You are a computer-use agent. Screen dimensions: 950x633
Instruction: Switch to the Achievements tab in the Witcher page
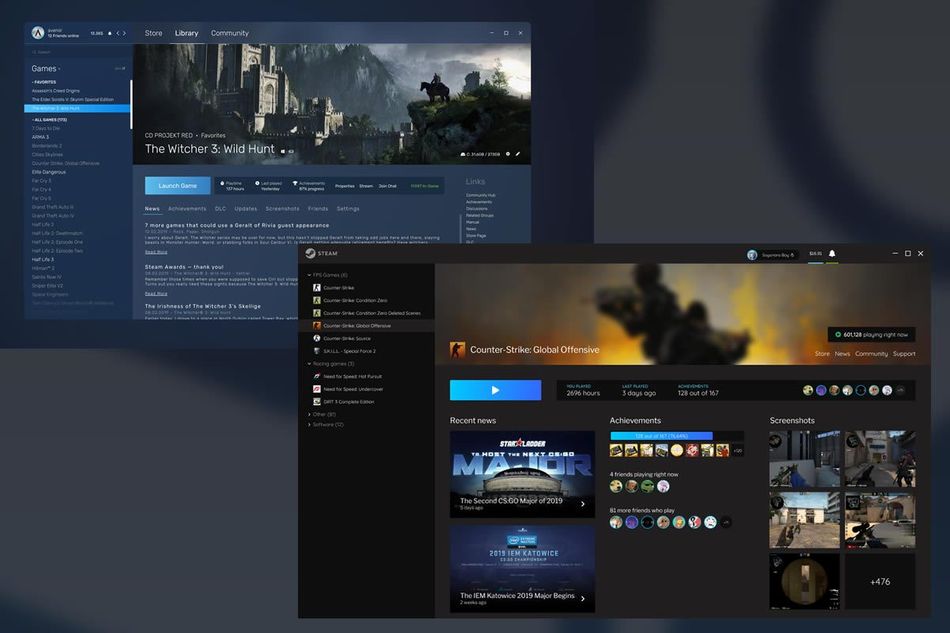[x=187, y=208]
